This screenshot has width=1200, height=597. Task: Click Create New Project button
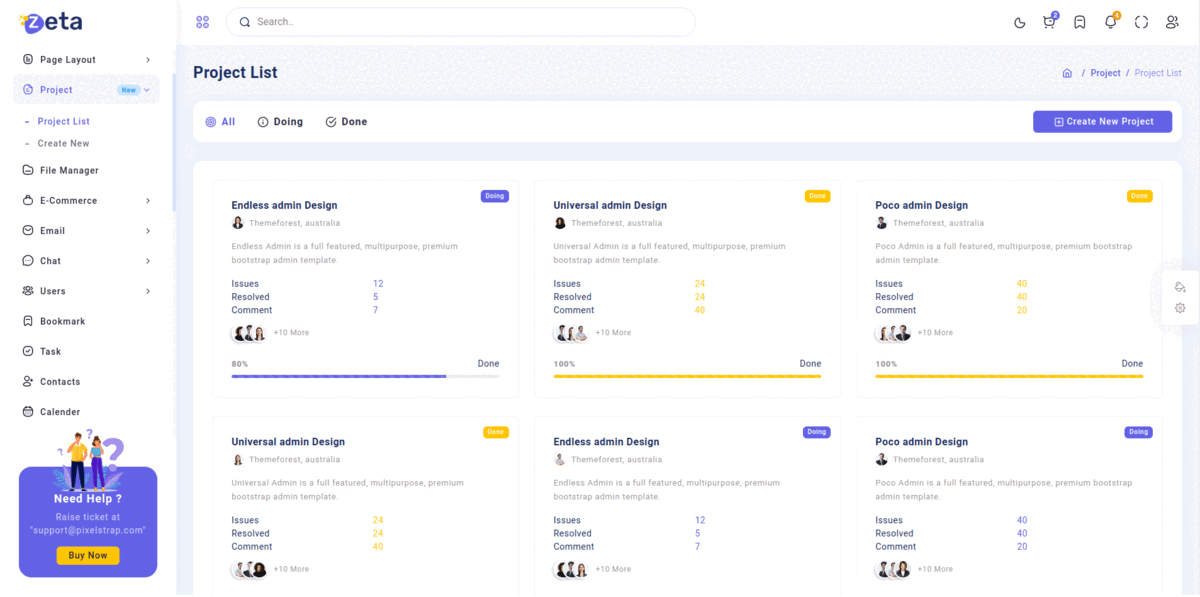coord(1102,121)
